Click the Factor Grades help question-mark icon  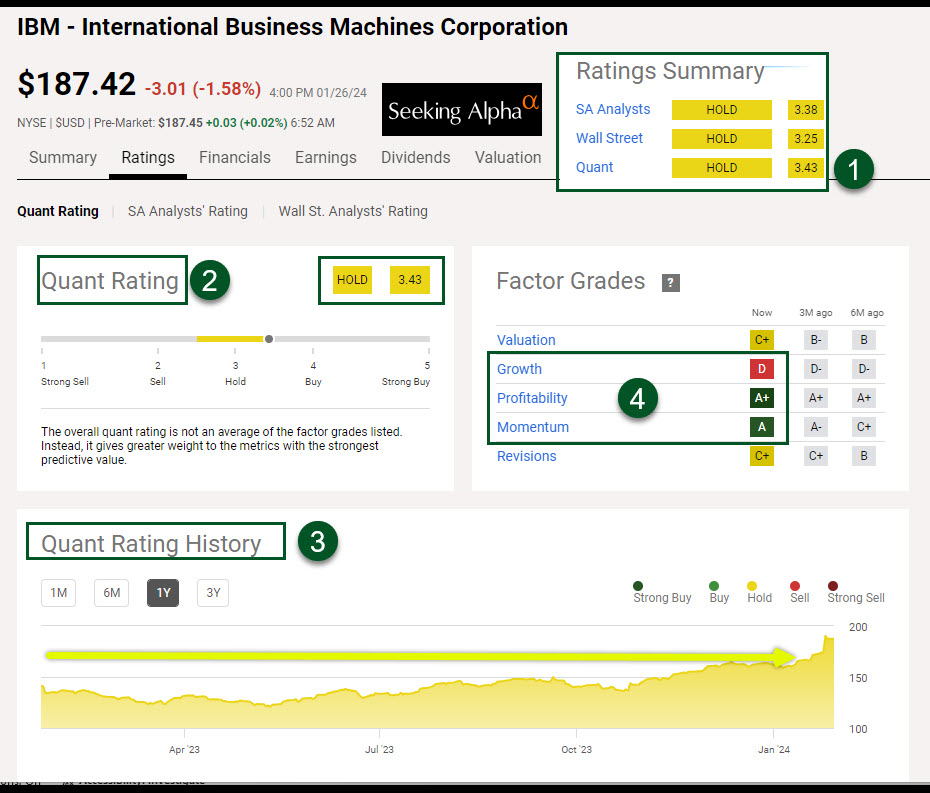[x=671, y=283]
